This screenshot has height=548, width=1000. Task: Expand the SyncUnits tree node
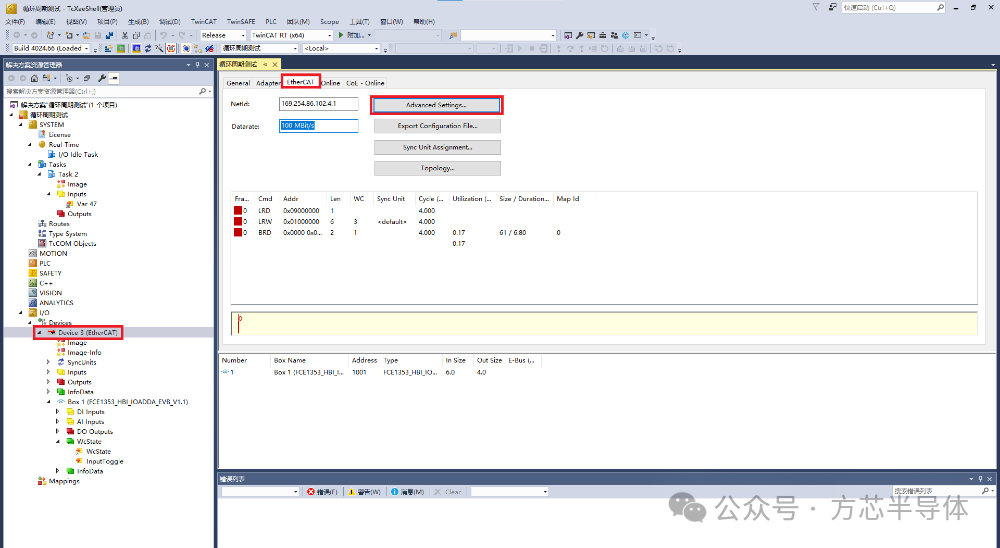48,362
